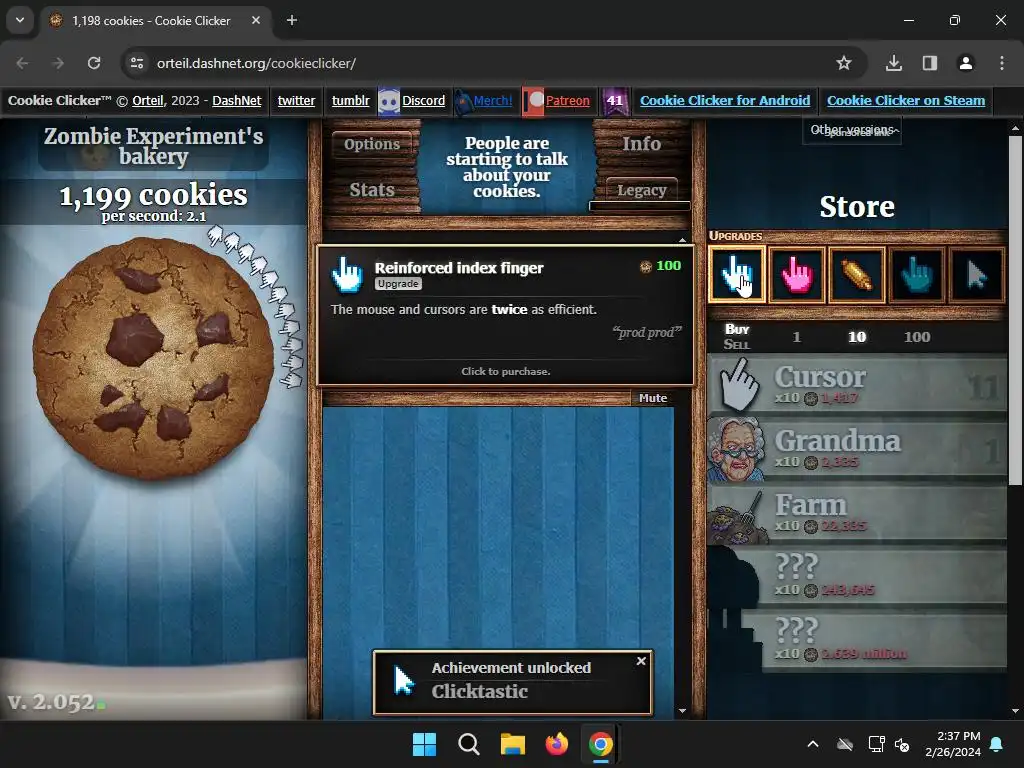Click the middle panel scroll down arrow
The height and width of the screenshot is (768, 1024).
point(682,711)
